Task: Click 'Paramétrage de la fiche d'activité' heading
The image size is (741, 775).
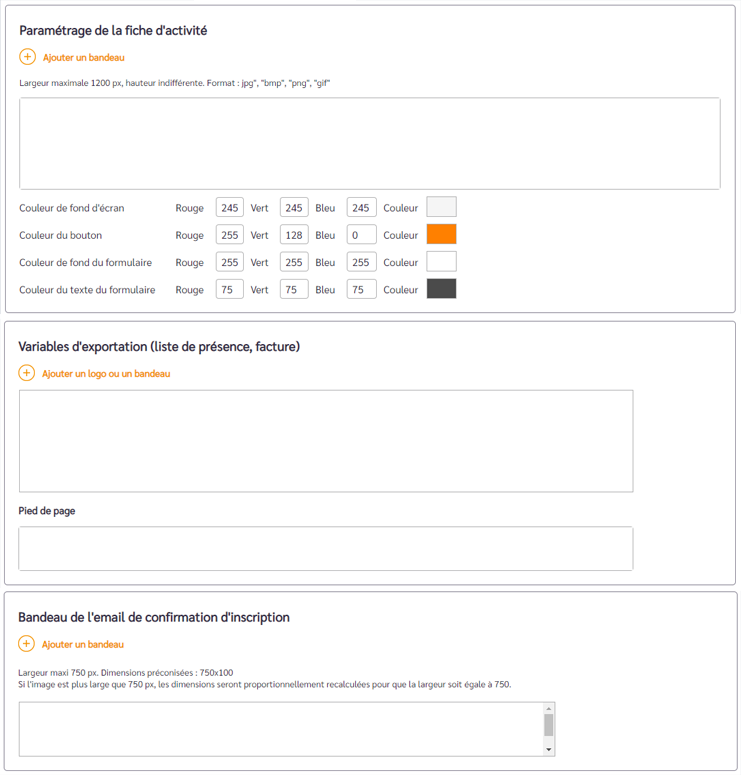Action: 113,31
